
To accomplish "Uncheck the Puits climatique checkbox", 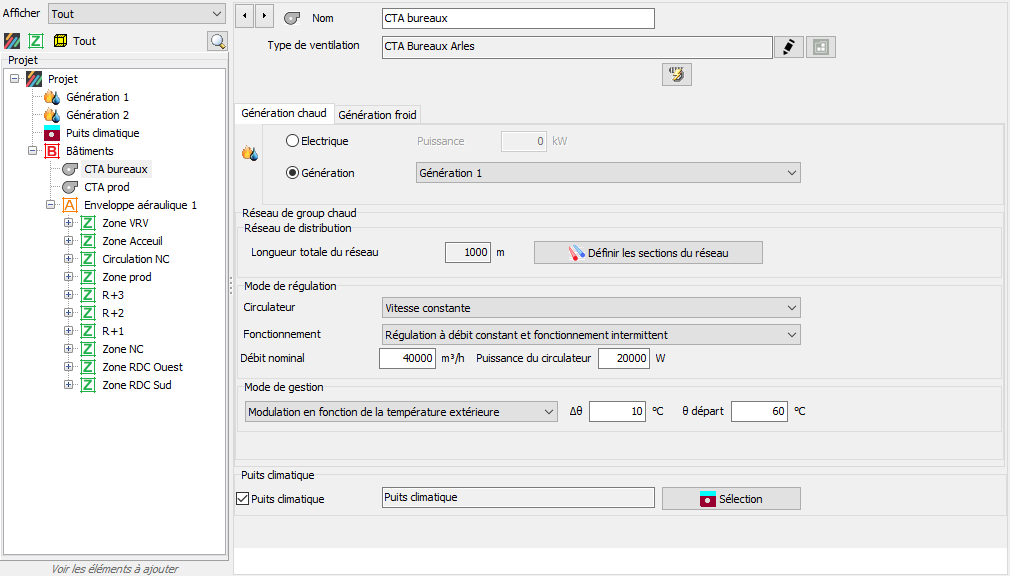I will [243, 499].
